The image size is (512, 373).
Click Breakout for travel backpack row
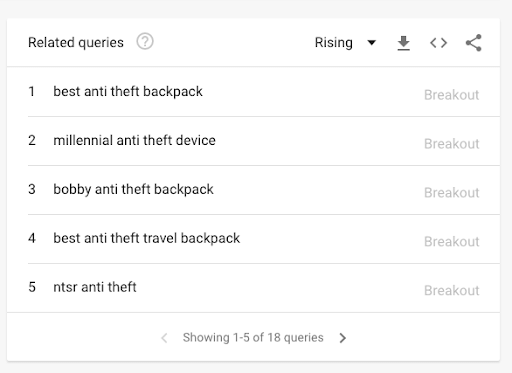(x=452, y=242)
